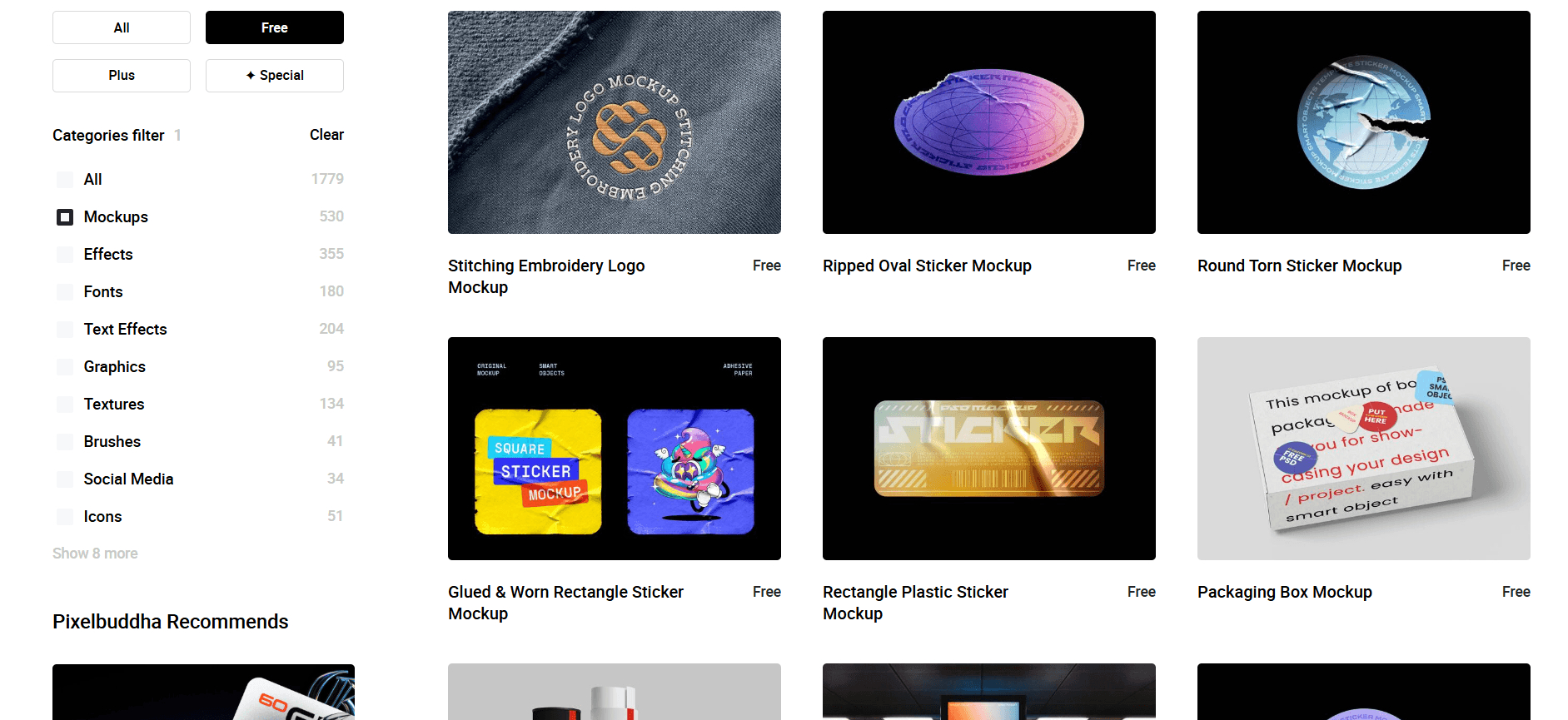View the Round Torn Sticker globe thumbnail
The height and width of the screenshot is (720, 1568).
point(1364,122)
